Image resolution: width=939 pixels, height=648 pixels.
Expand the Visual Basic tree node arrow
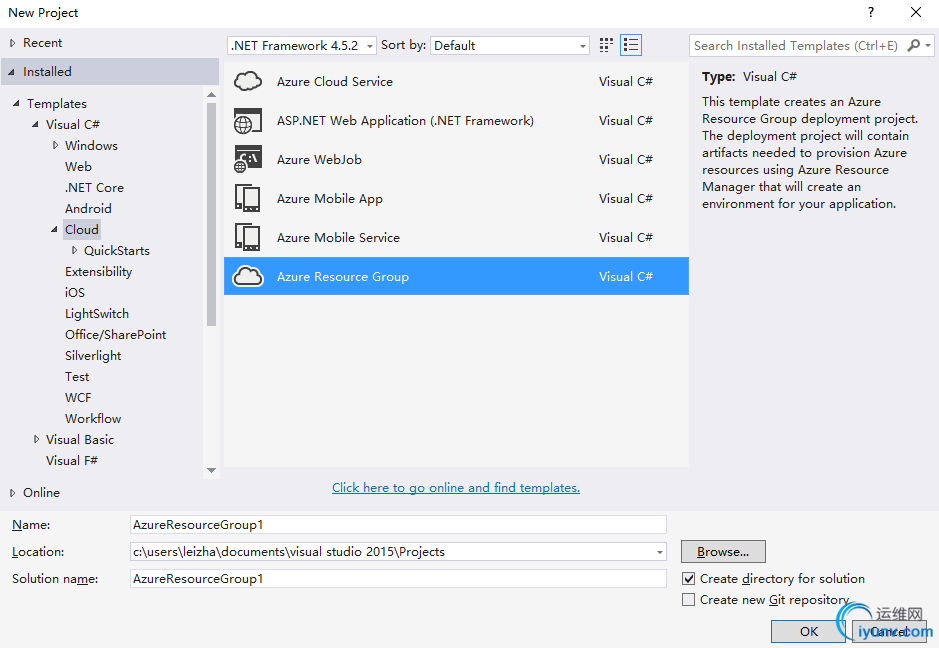36,439
